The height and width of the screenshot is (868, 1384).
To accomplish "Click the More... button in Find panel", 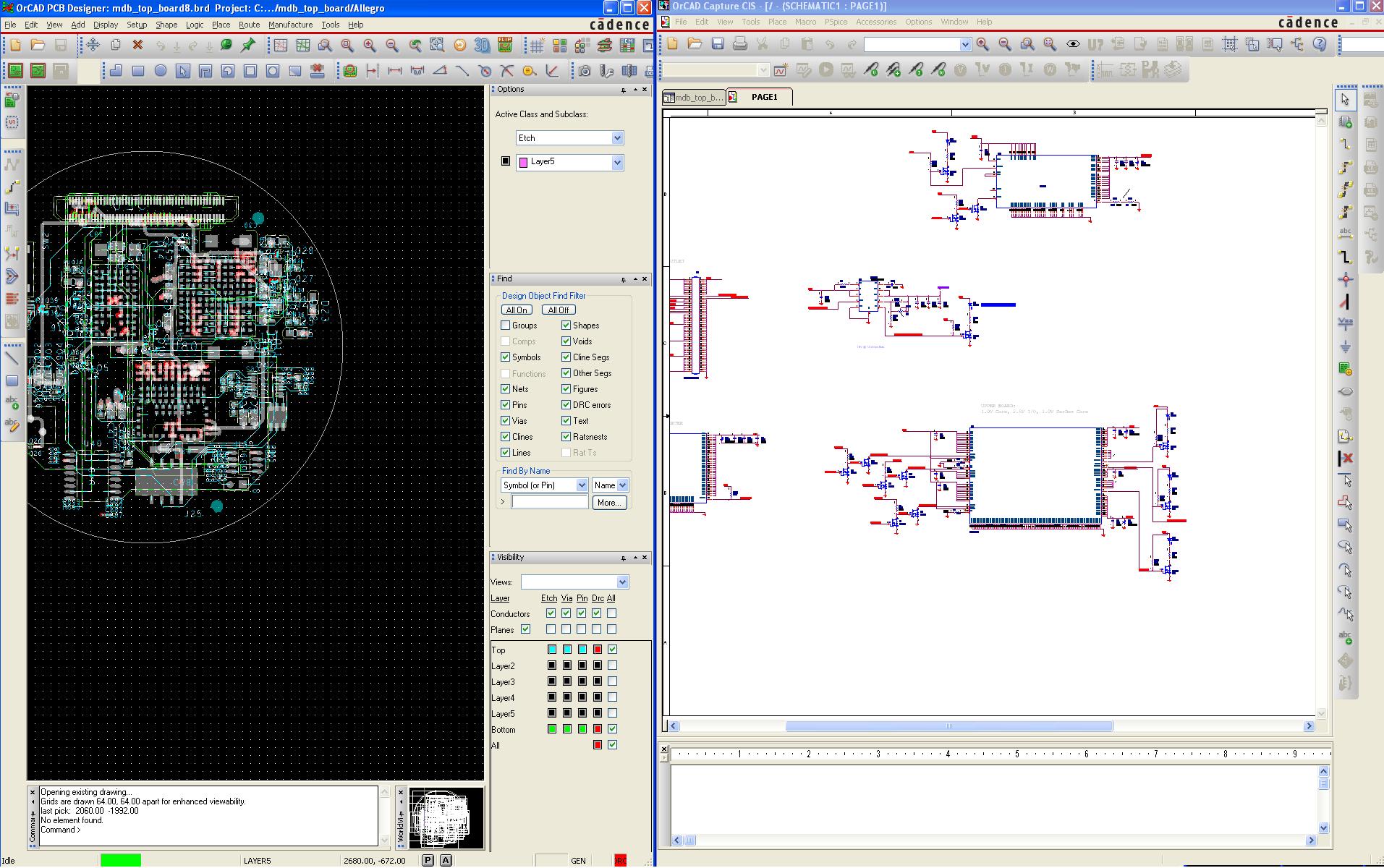I will (609, 503).
